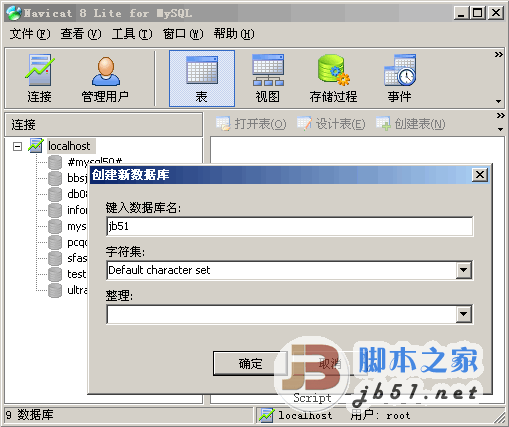Image resolution: width=509 pixels, height=427 pixels.
Task: Click the Create Table (创建表) button
Action: pyautogui.click(x=411, y=124)
